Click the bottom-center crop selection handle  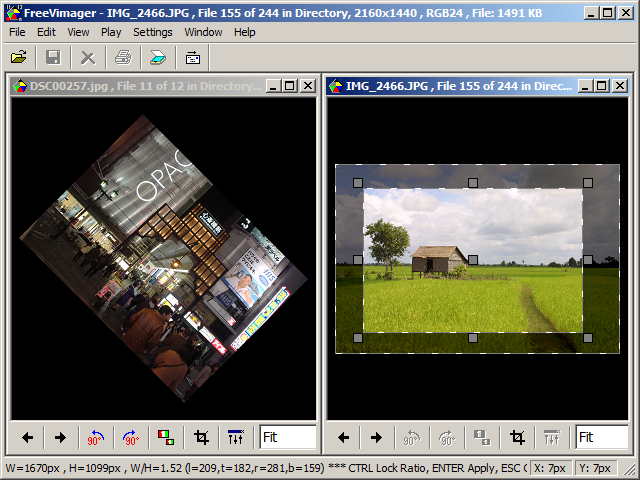(x=473, y=338)
